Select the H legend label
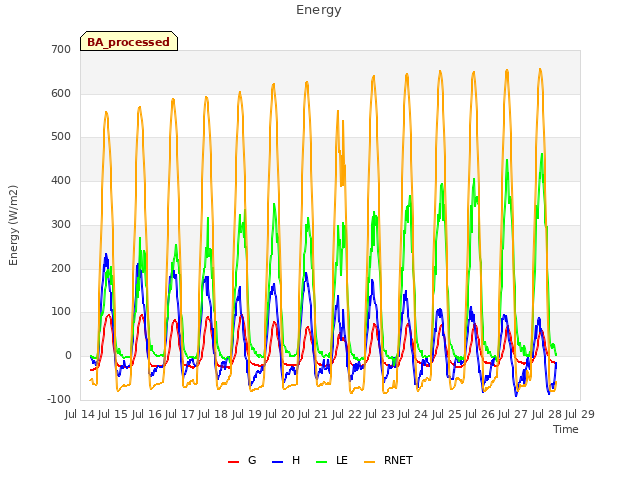Screen dimensions: 640x480 coord(296,460)
